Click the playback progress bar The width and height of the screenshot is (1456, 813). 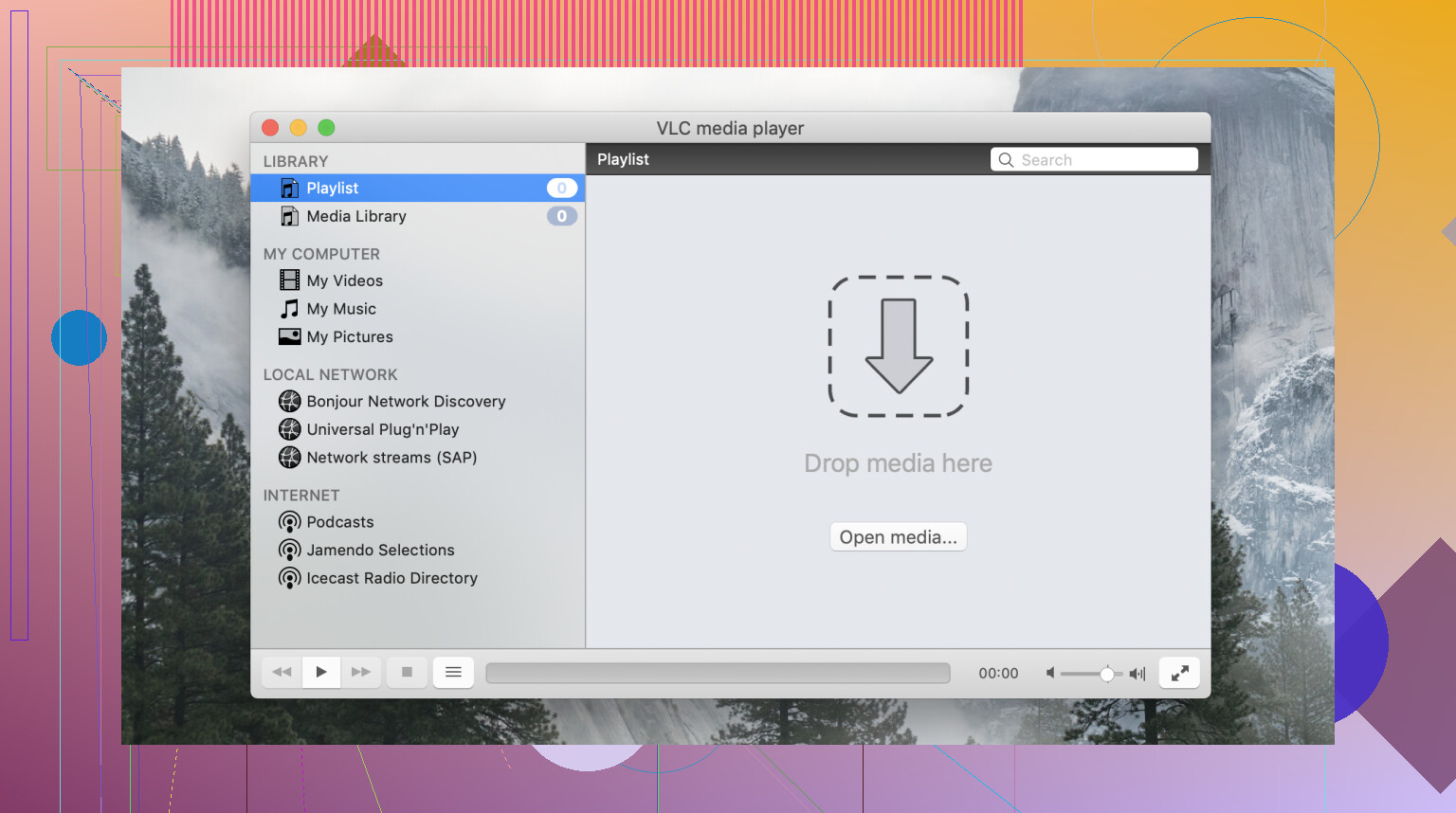718,673
